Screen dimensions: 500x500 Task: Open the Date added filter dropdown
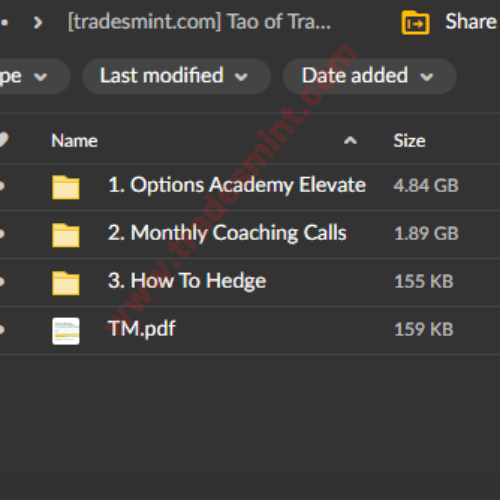369,76
